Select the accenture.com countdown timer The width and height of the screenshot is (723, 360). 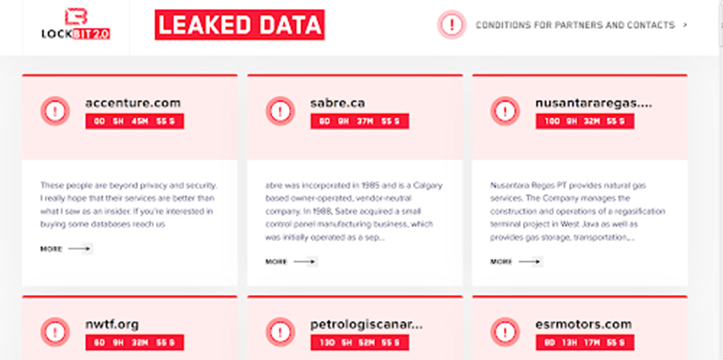click(x=135, y=122)
